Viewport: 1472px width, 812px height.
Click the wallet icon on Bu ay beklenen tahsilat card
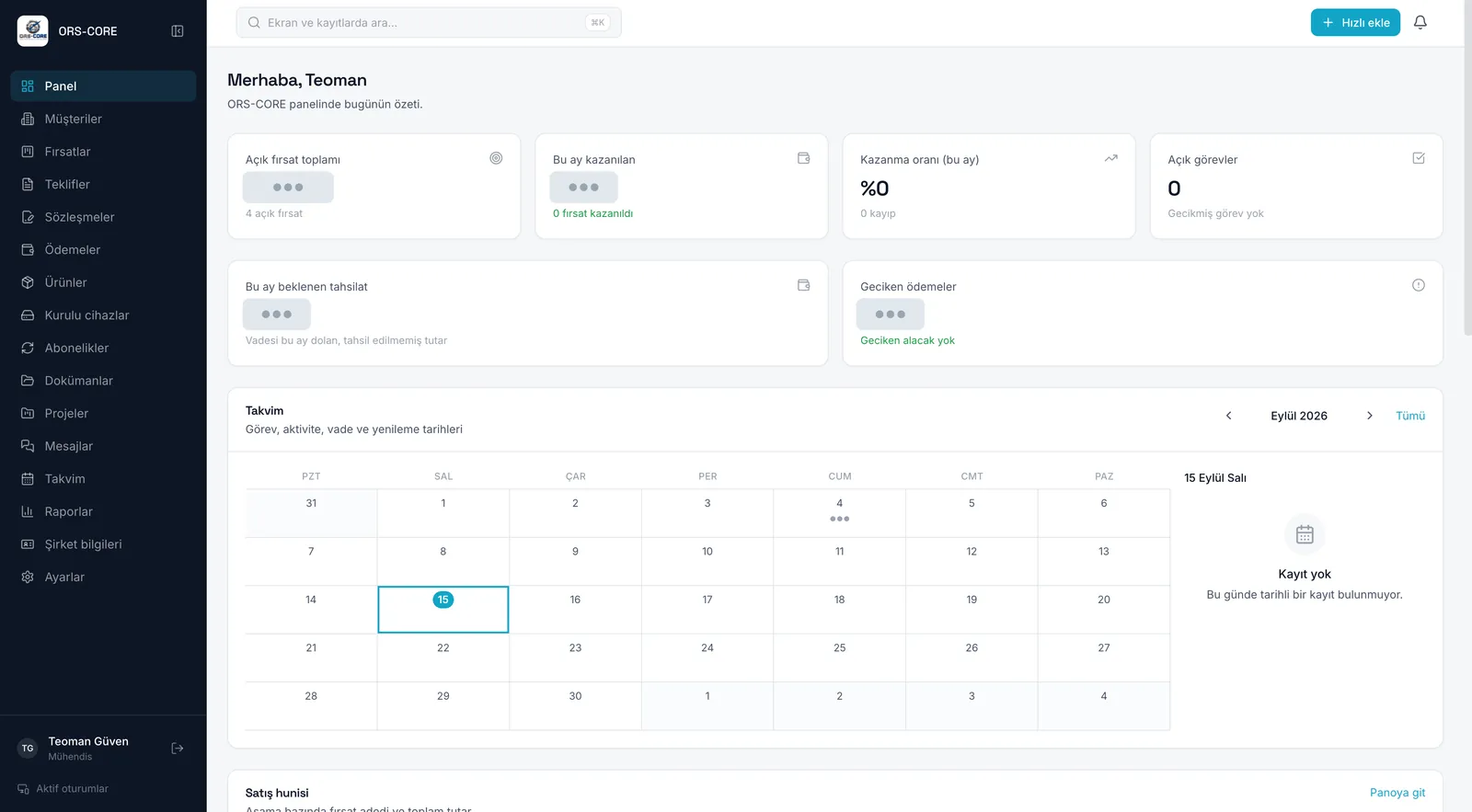coord(803,285)
